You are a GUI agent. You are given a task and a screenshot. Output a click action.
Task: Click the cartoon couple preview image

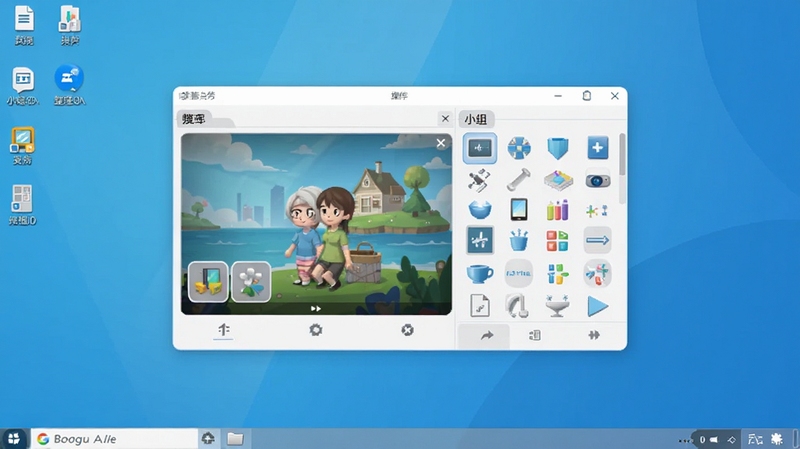point(316,224)
